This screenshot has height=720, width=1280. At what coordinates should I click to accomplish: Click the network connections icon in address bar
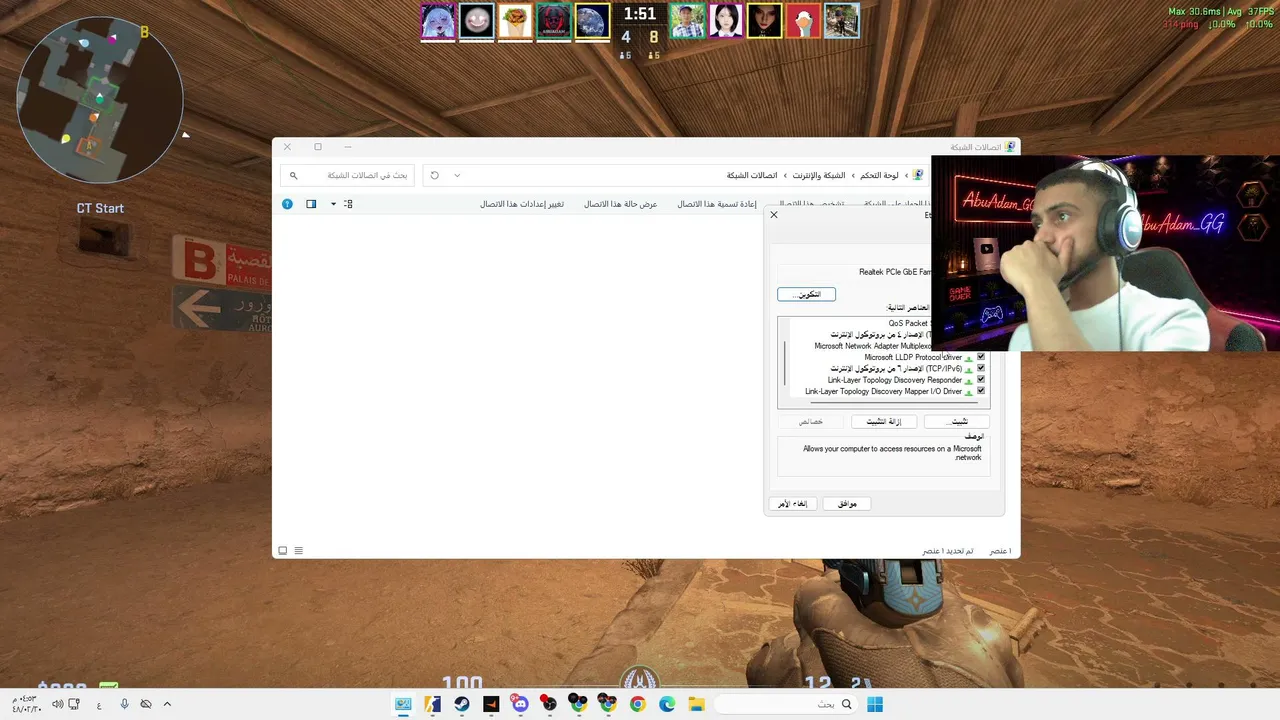[917, 175]
